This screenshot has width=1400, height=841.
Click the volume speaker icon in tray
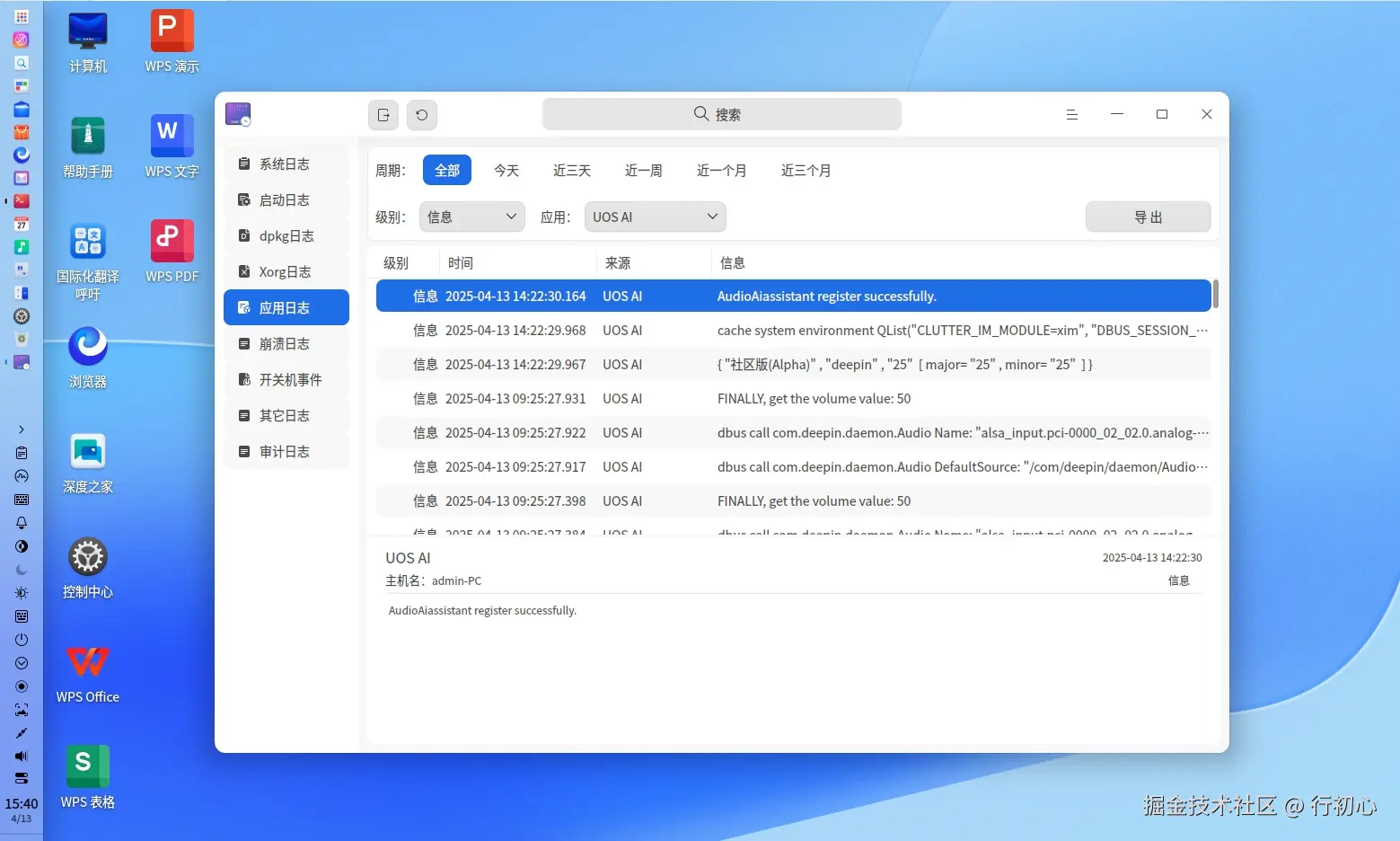22,757
